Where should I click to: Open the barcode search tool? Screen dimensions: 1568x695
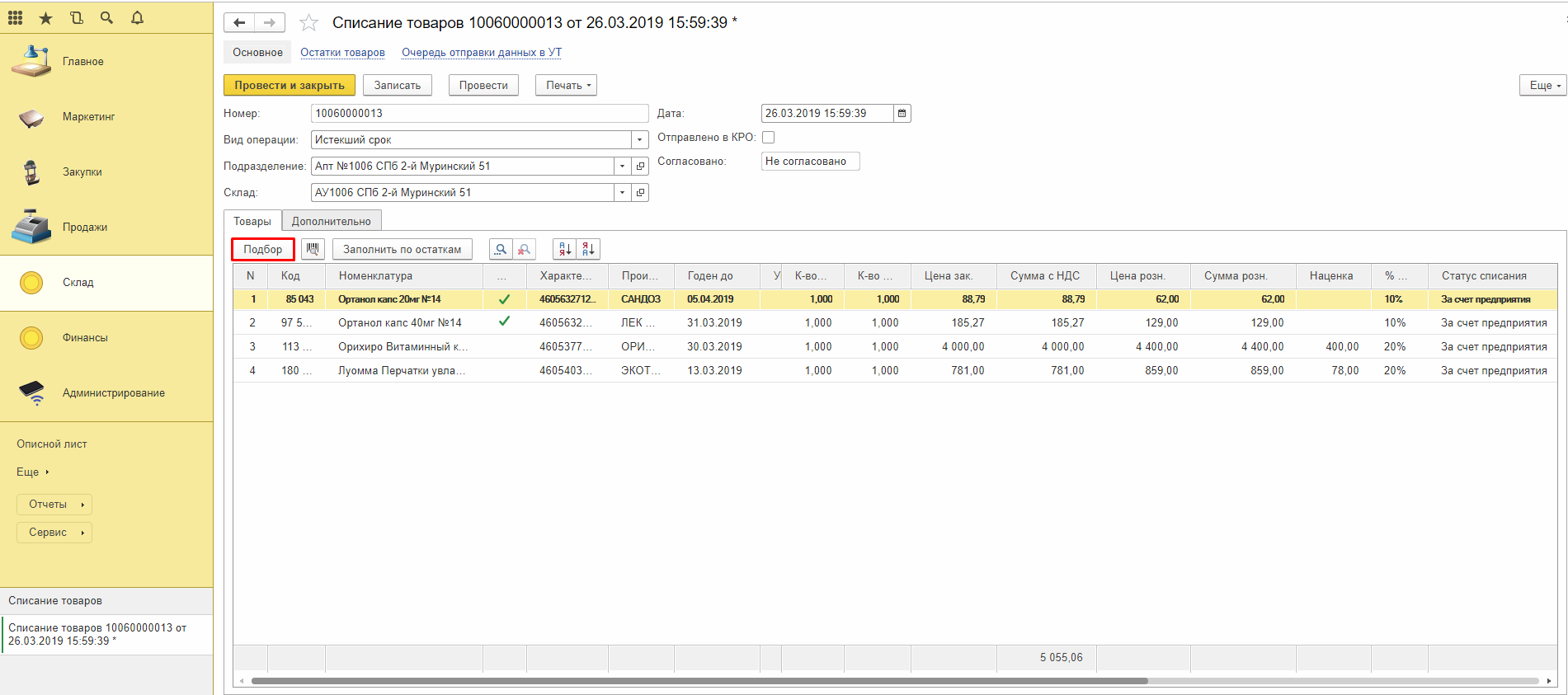click(x=313, y=249)
